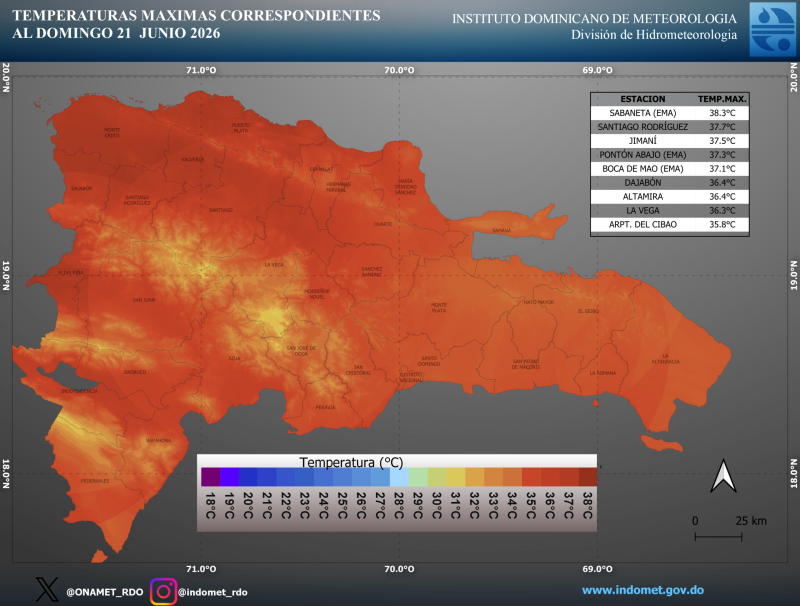The image size is (800, 606).
Task: Select the LA VEGA table row
Action: click(670, 211)
